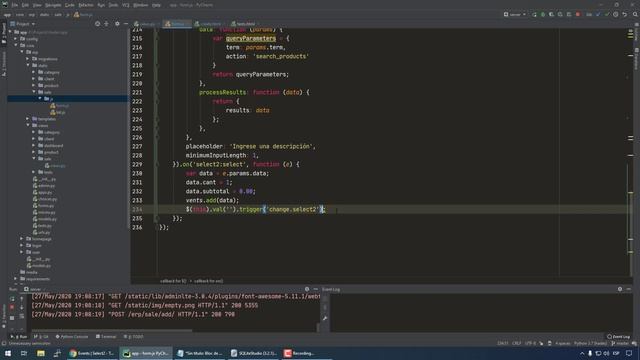640x360 pixels.
Task: Select forms.py in project tree
Action: tap(43, 206)
